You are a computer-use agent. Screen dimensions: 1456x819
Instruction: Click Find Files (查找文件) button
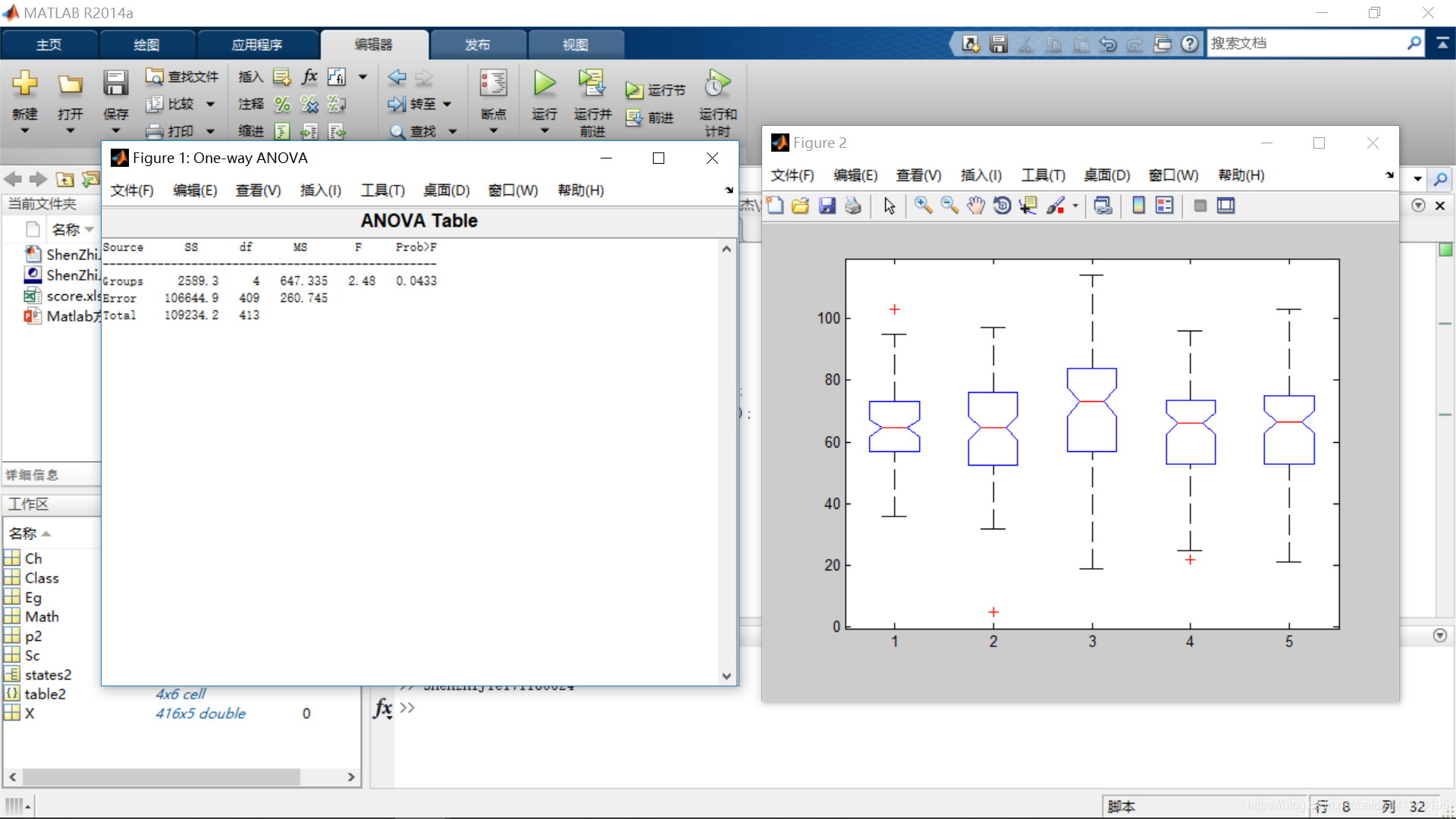[182, 77]
